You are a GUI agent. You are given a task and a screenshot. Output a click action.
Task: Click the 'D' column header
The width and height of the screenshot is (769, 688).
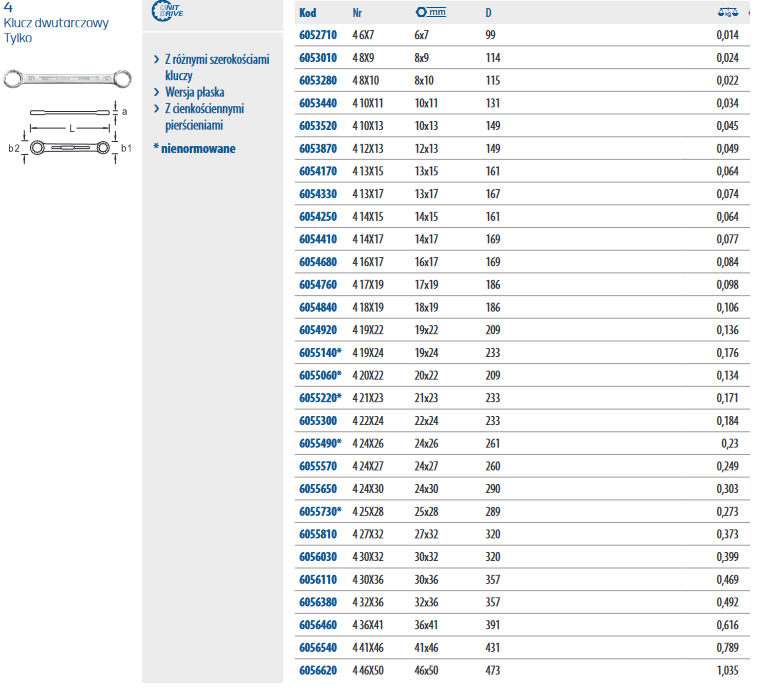pos(488,14)
